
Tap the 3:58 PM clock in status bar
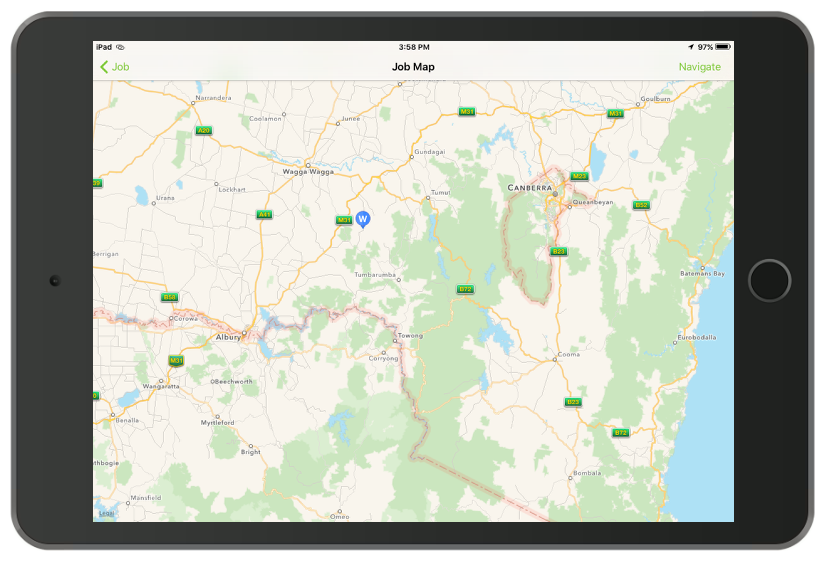click(414, 47)
